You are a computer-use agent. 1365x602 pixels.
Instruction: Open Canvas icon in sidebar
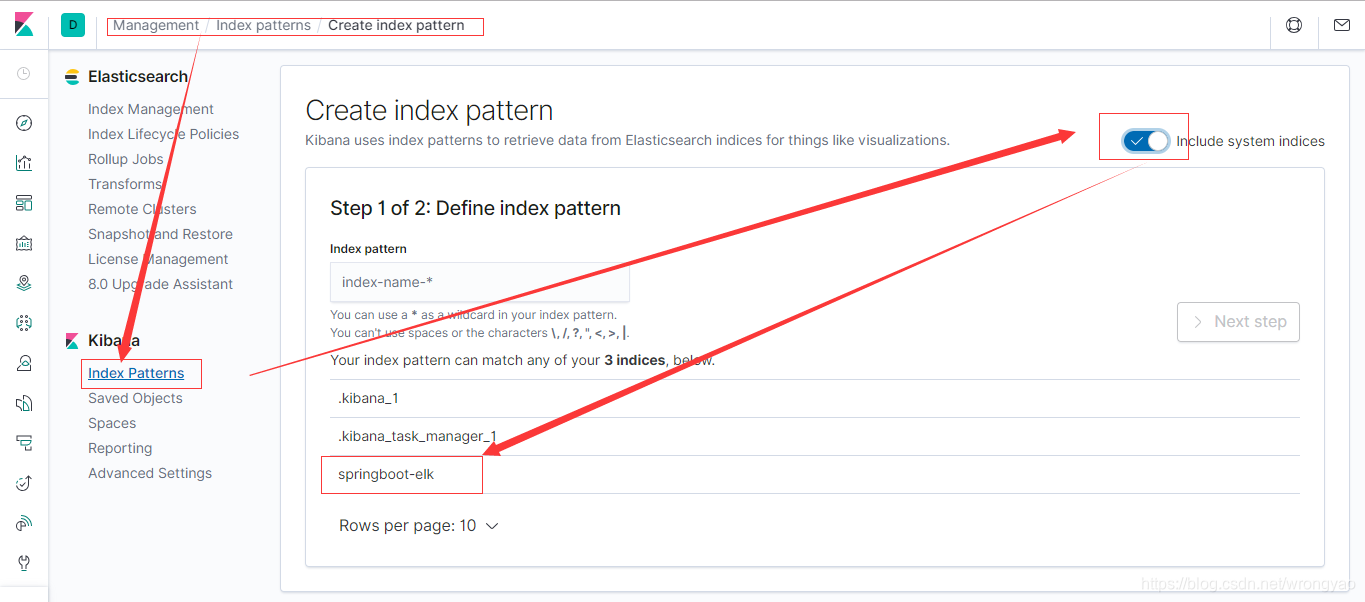pos(24,243)
